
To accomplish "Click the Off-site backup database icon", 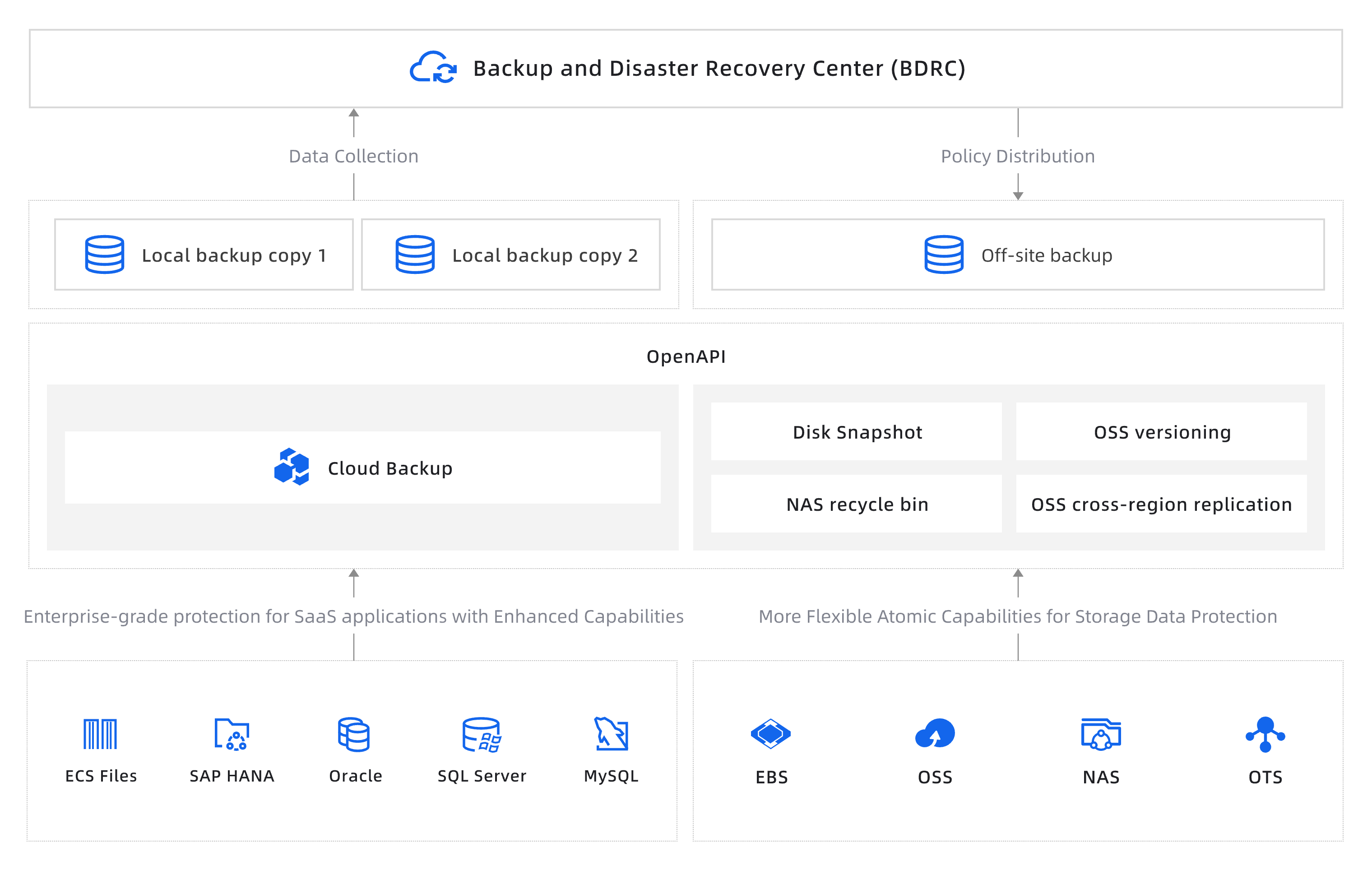I will [x=944, y=255].
